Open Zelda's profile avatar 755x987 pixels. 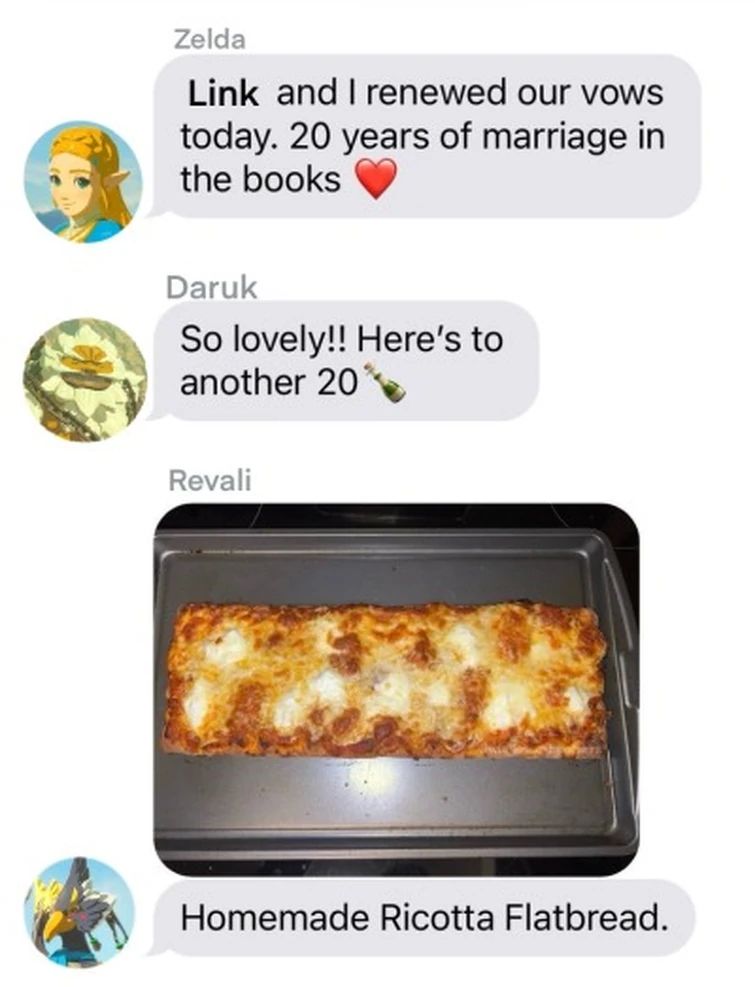point(83,182)
